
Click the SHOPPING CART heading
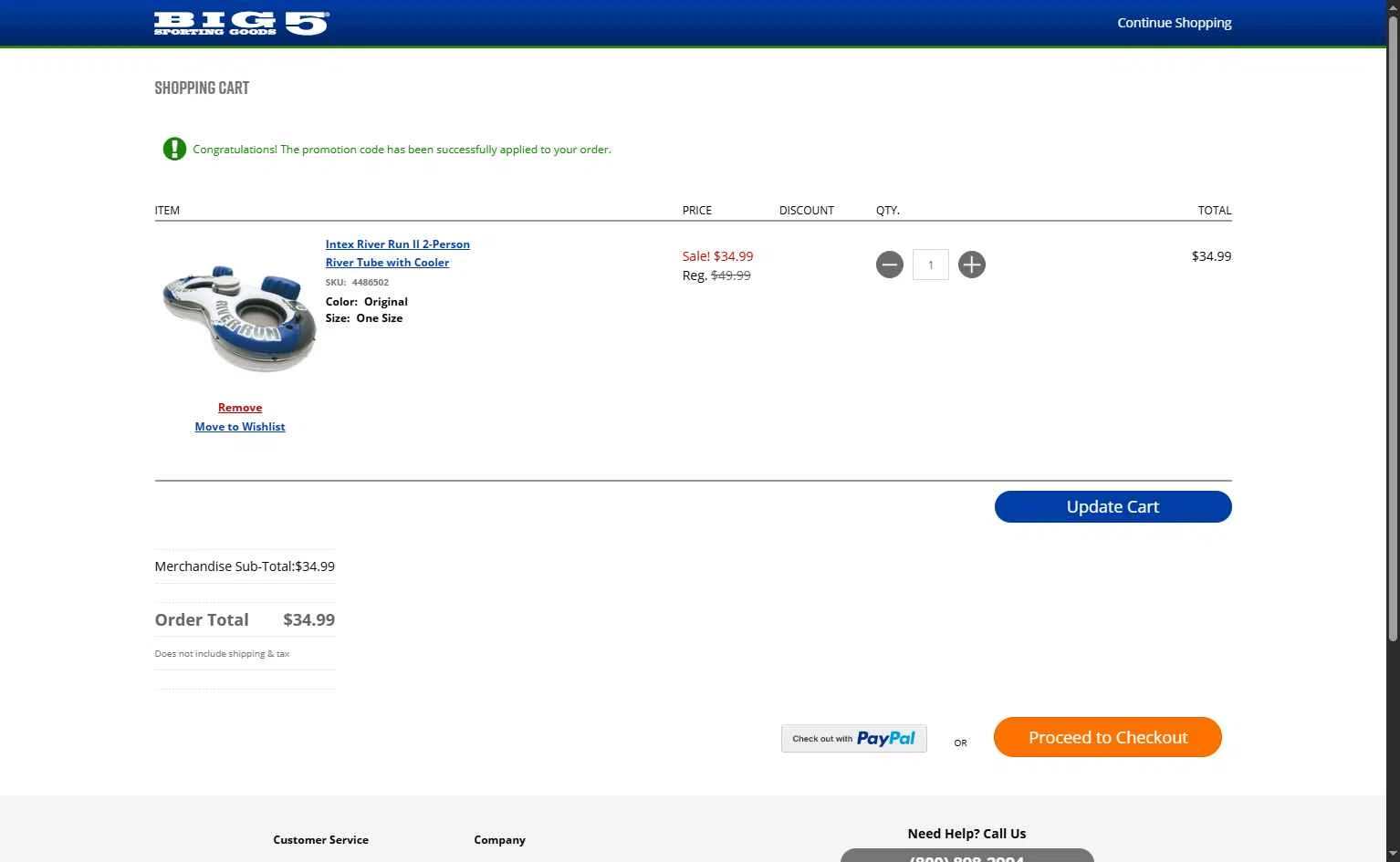(x=202, y=88)
